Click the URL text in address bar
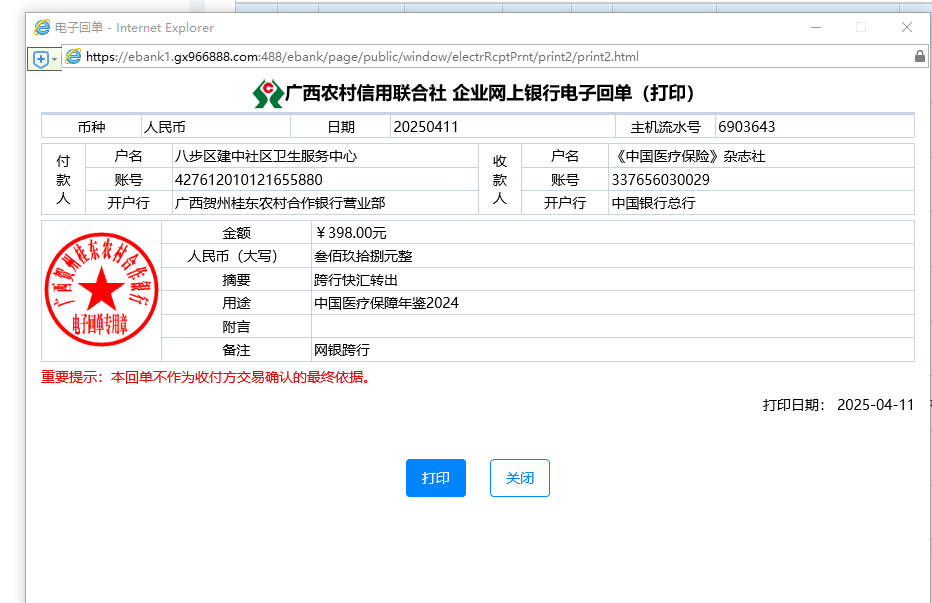This screenshot has height=603, width=932. coord(362,57)
